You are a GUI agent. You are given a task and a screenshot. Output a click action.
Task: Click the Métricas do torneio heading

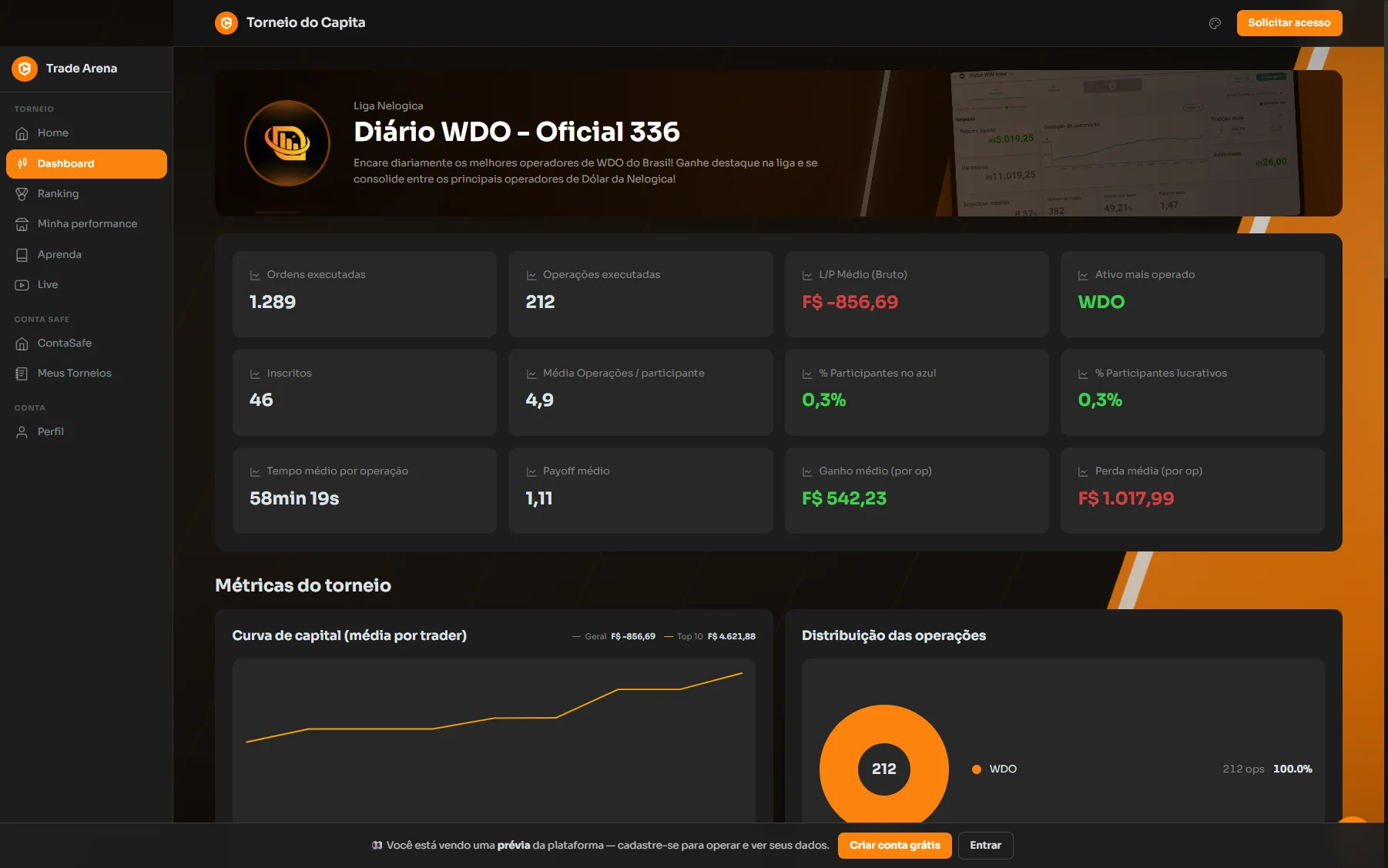[x=303, y=585]
